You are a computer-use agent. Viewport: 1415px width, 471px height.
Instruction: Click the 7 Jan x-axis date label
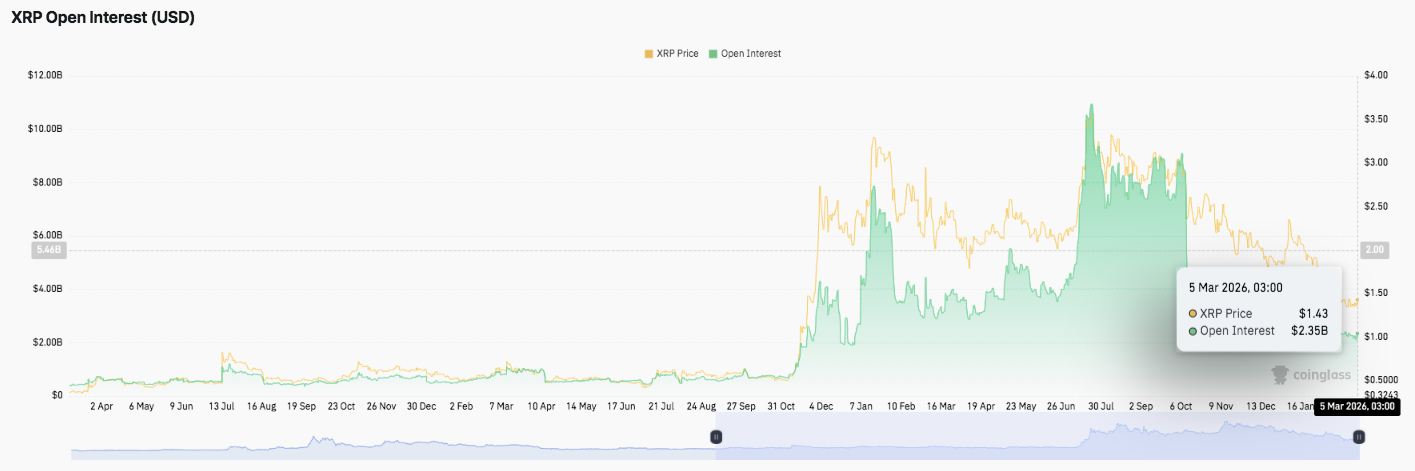click(x=860, y=407)
